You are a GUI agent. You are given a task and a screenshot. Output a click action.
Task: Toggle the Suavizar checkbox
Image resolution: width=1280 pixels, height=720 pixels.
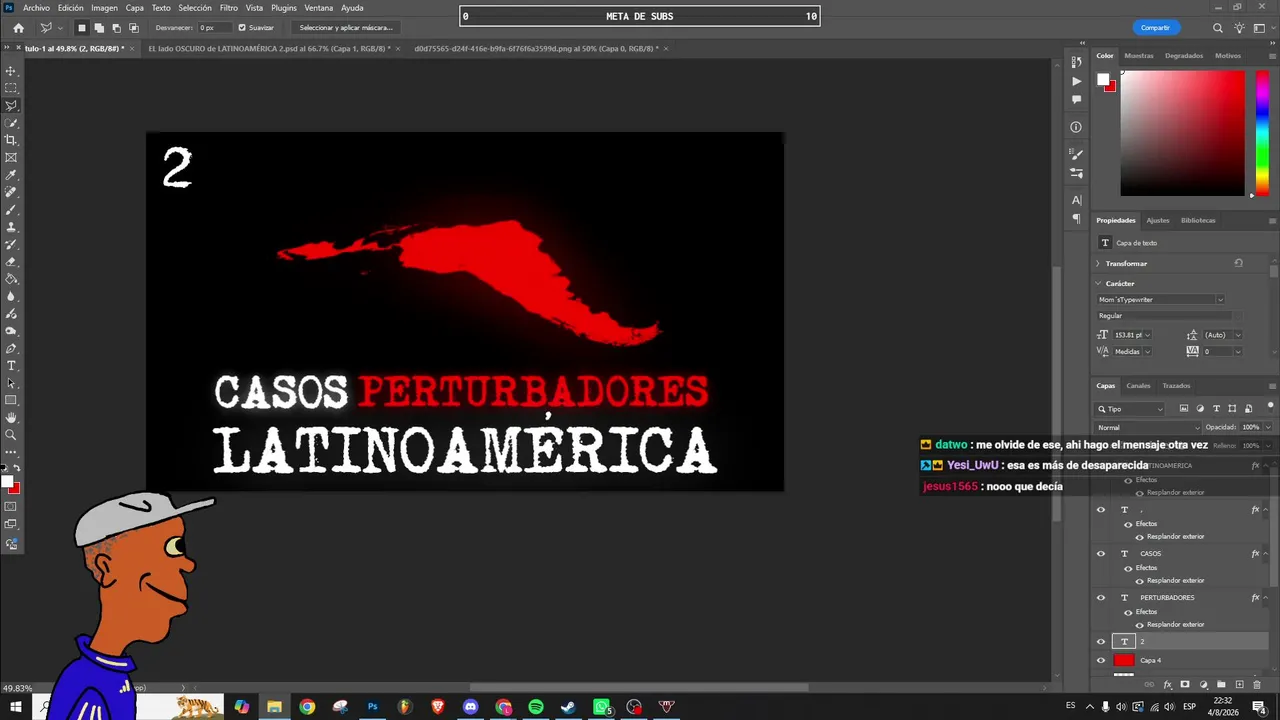(242, 28)
